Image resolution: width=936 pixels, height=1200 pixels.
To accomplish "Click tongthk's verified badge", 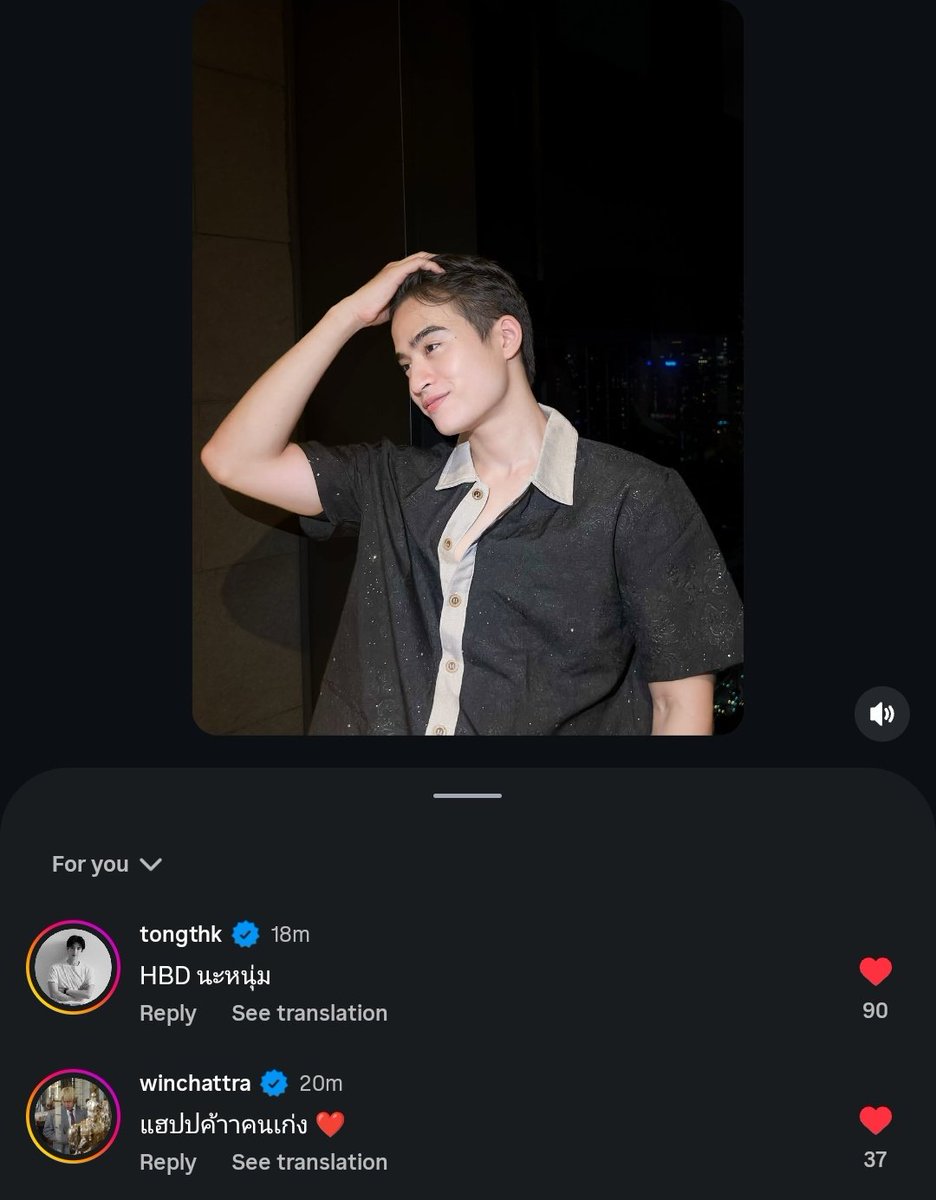I will point(246,935).
